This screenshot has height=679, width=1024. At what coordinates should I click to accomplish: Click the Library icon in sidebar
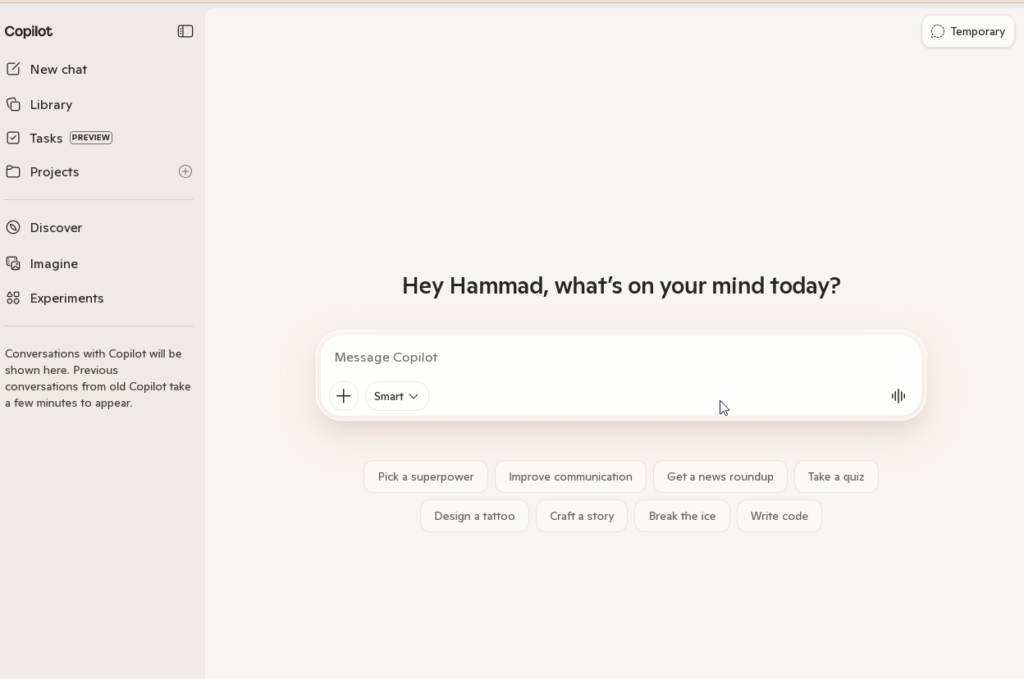click(x=13, y=104)
